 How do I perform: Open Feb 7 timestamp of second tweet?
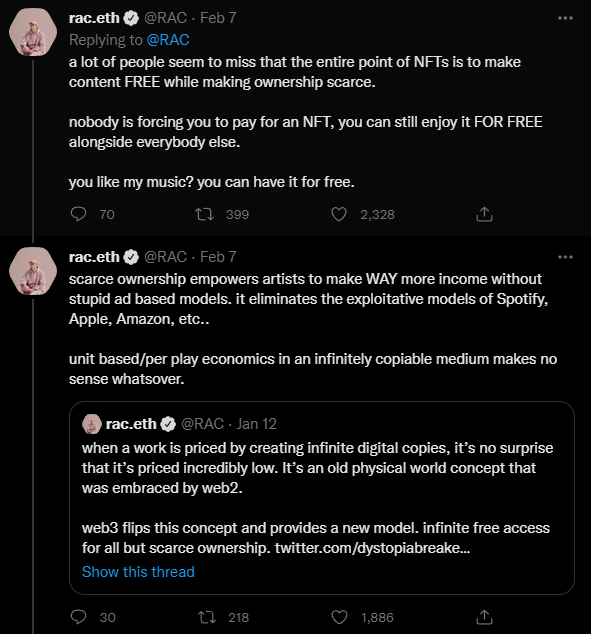[218, 257]
